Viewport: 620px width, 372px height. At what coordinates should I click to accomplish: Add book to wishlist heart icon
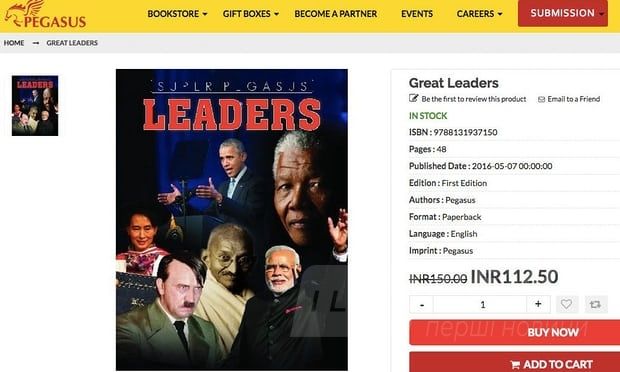click(x=567, y=304)
